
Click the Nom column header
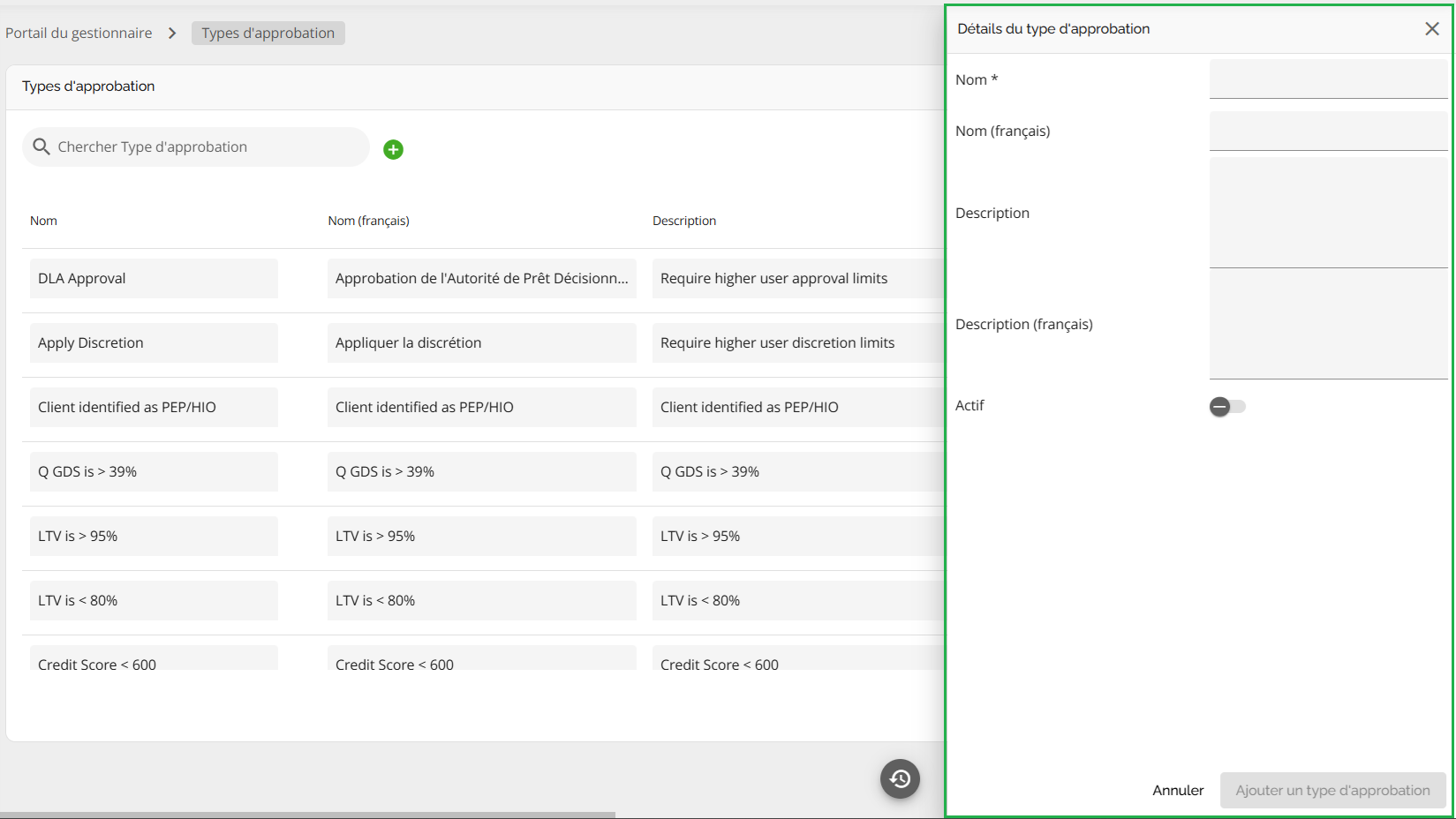[43, 221]
